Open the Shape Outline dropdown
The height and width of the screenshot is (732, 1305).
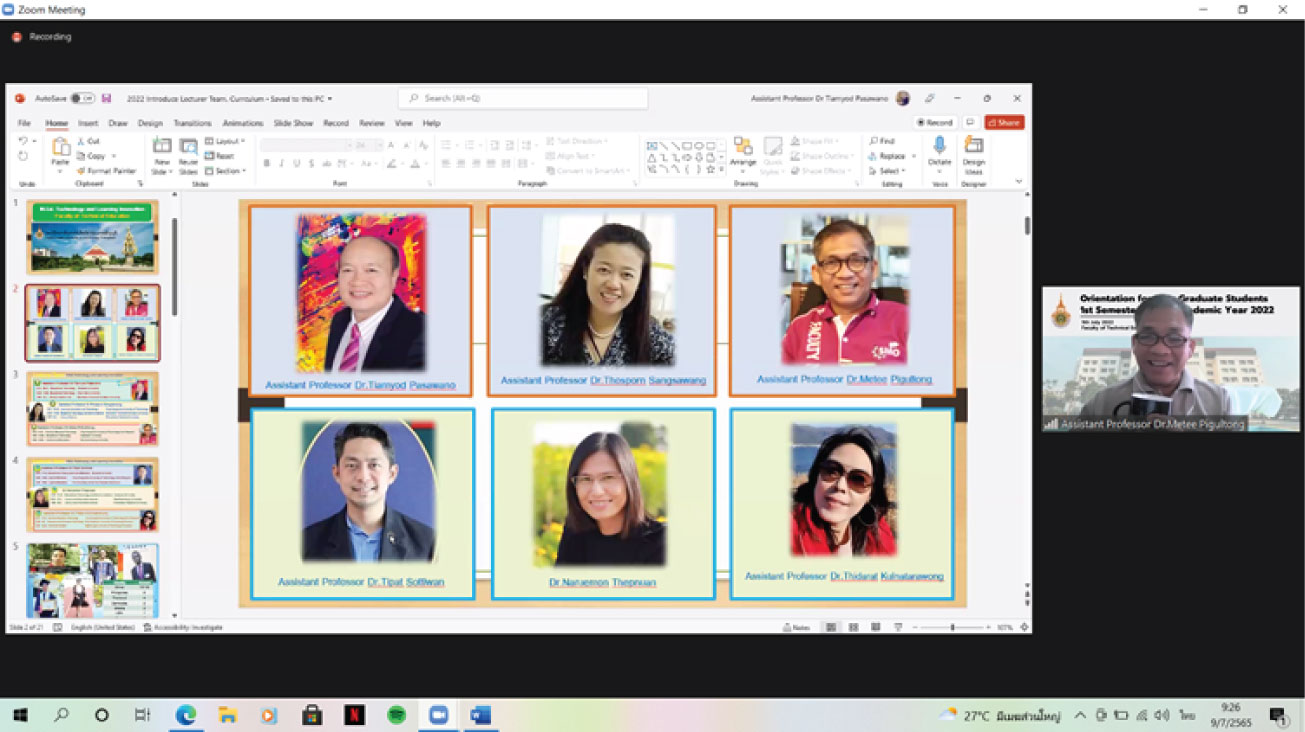(x=824, y=156)
